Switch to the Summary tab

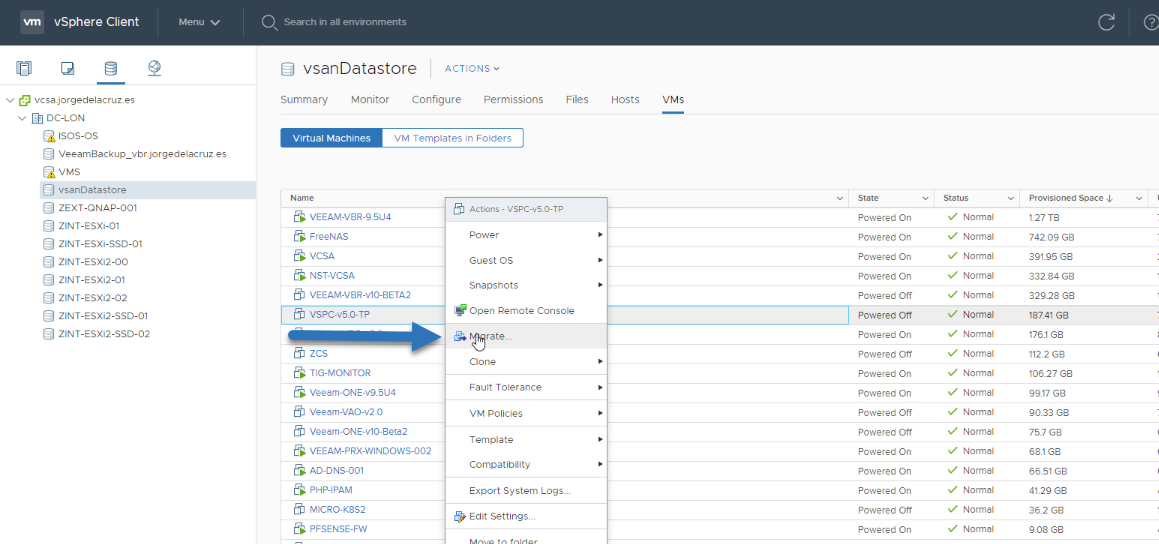[x=304, y=100]
